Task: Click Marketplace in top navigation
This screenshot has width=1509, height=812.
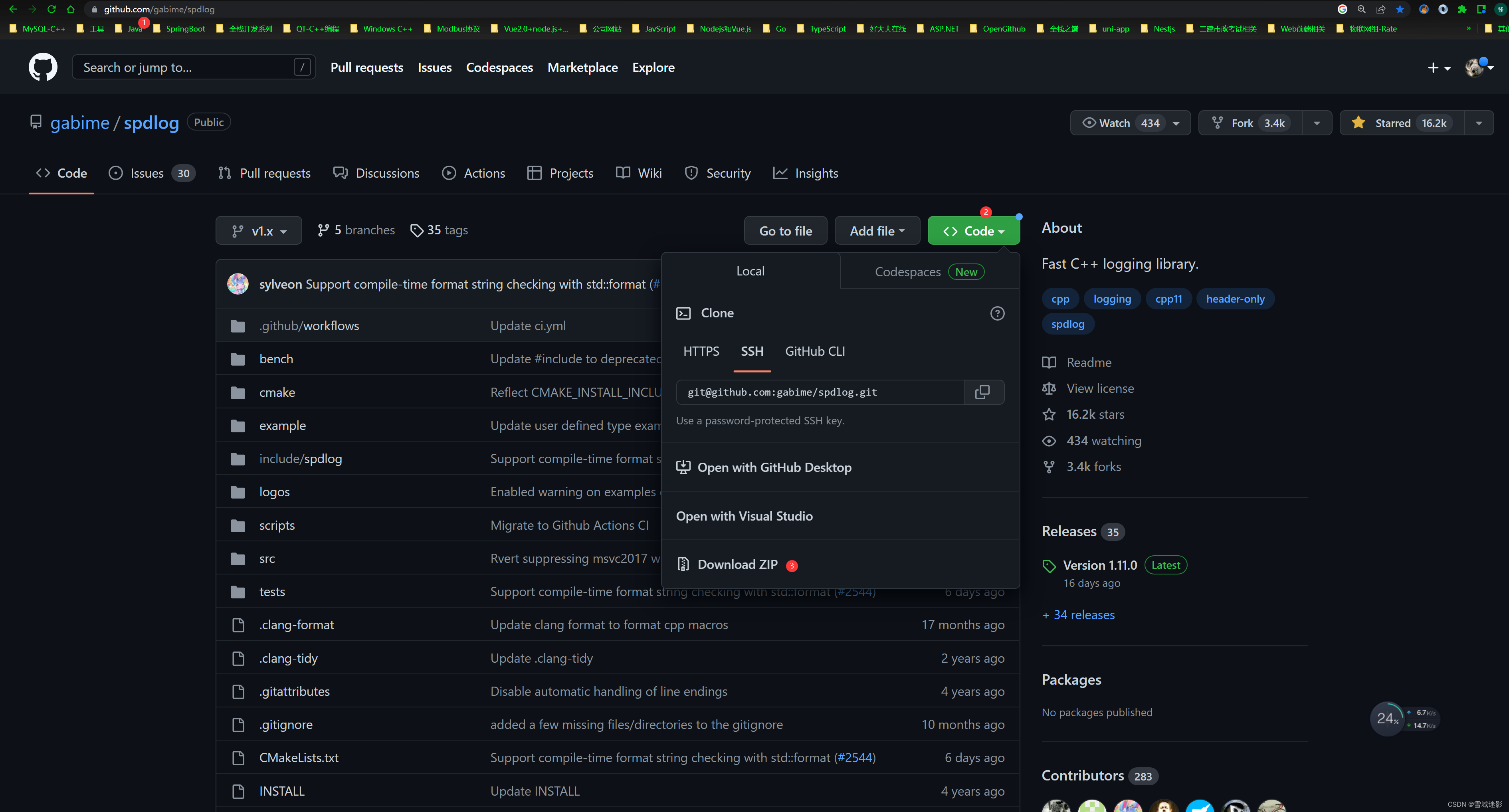Action: click(582, 67)
